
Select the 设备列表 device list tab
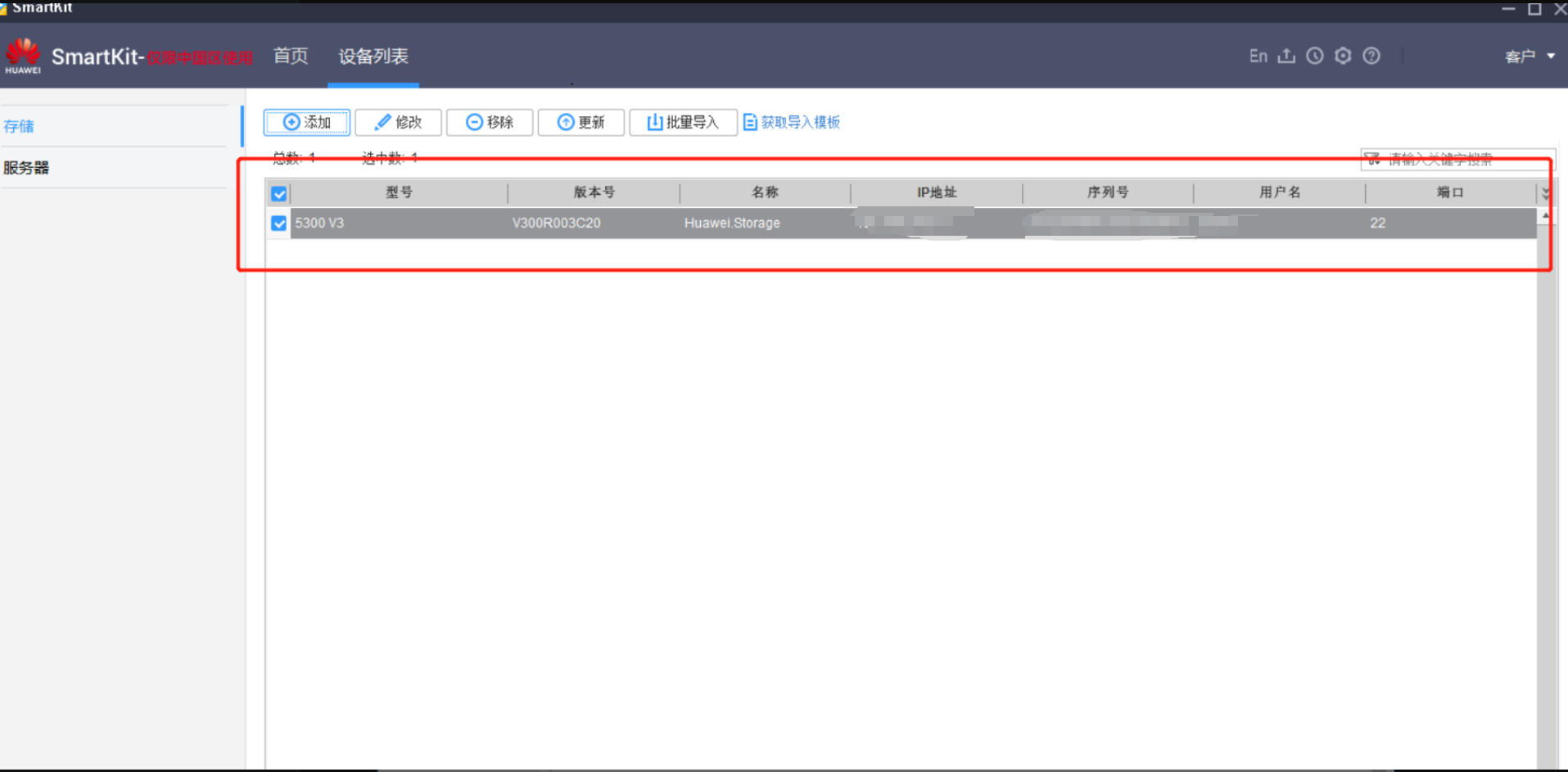(373, 56)
